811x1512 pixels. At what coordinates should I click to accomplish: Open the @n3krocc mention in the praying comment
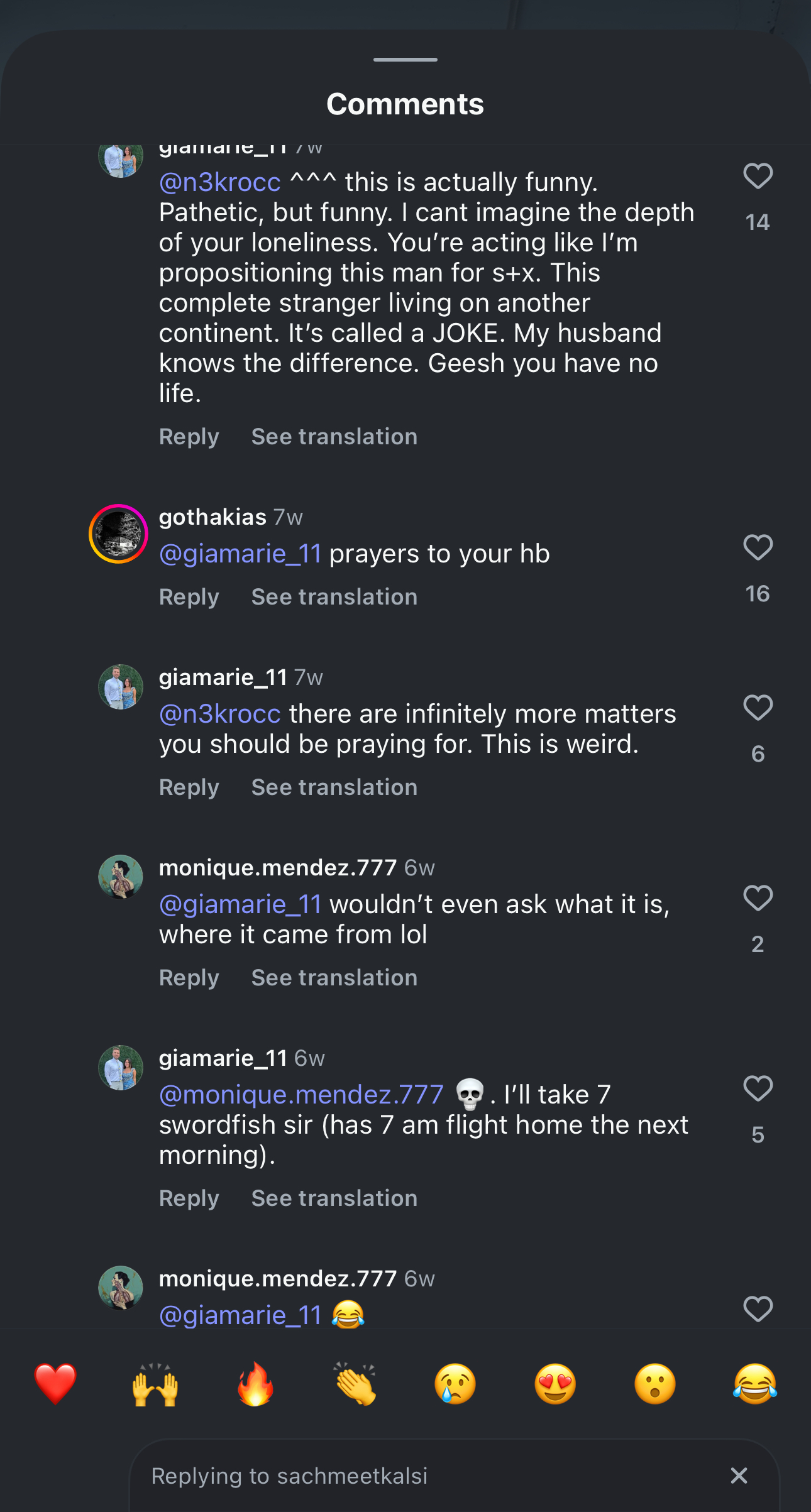pos(220,714)
